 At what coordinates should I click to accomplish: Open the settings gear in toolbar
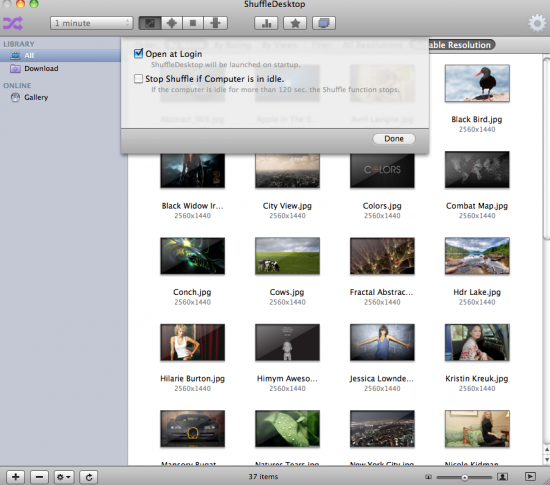tap(537, 23)
